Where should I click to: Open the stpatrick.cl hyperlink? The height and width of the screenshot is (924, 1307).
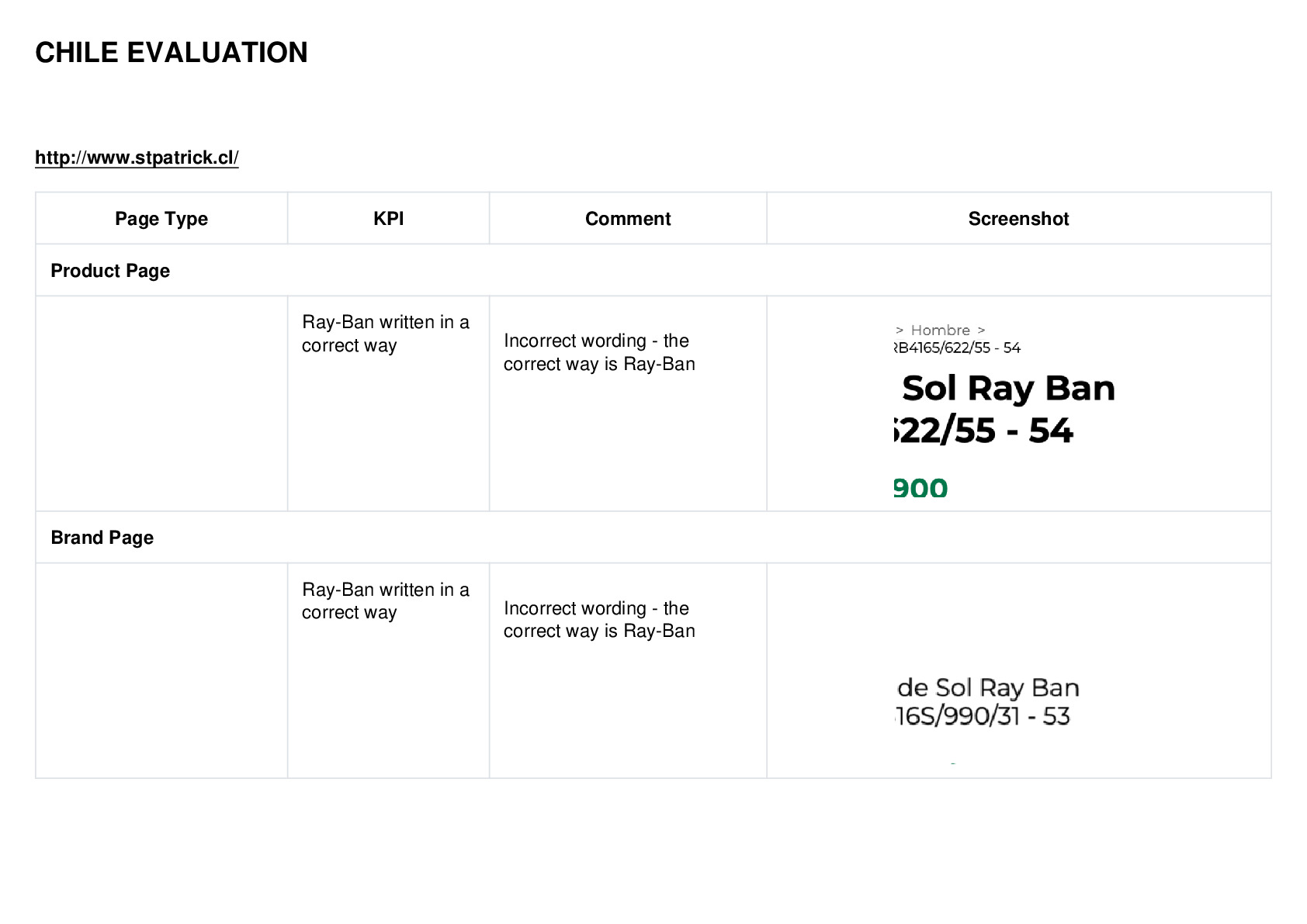click(137, 157)
